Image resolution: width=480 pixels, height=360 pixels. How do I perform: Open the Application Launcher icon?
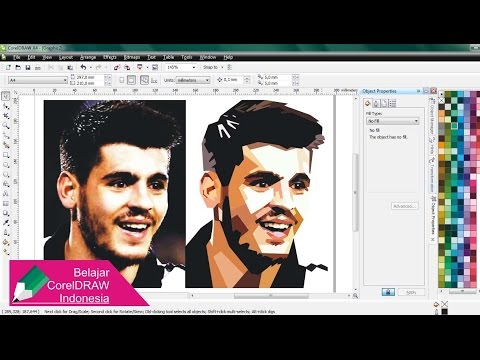click(140, 68)
